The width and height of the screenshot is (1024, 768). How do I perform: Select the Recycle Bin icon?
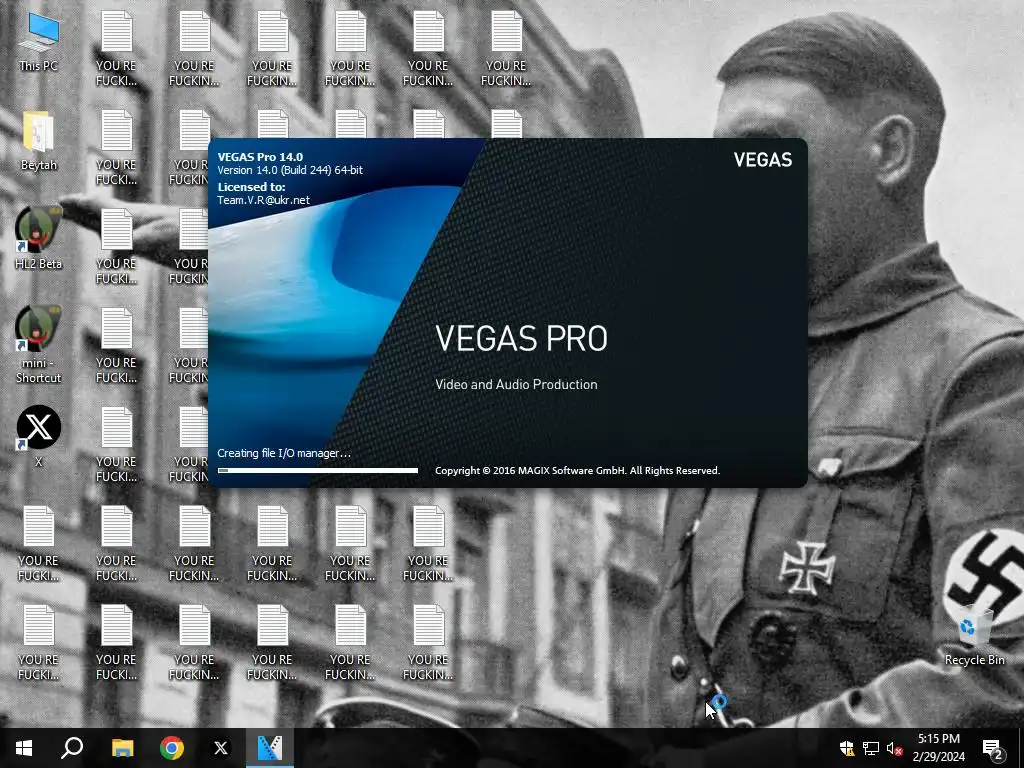974,635
